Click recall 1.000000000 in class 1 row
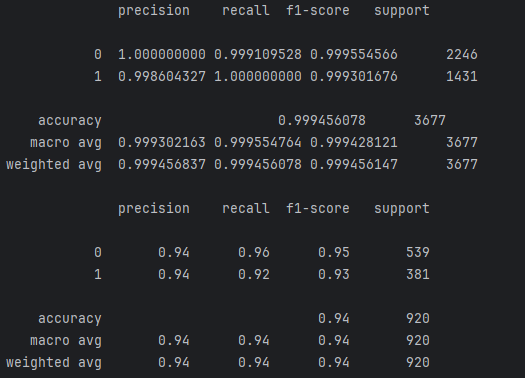 click(x=258, y=76)
